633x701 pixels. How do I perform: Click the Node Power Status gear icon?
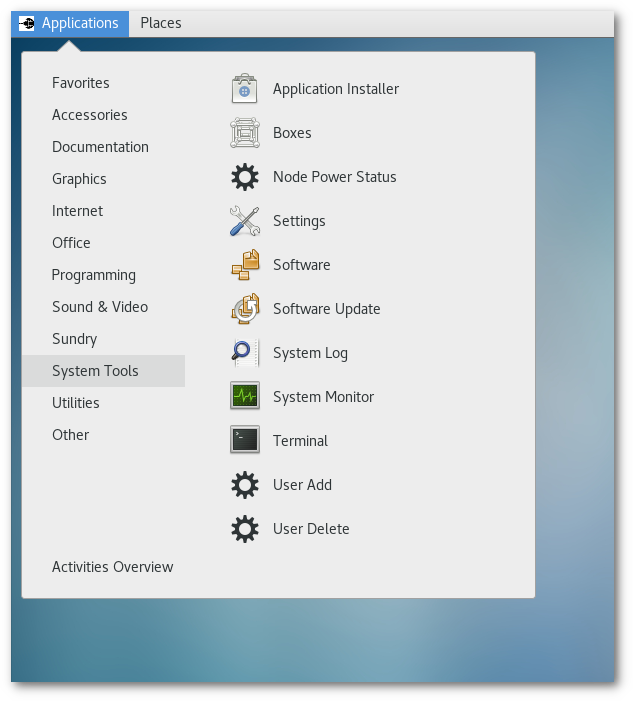pos(245,177)
